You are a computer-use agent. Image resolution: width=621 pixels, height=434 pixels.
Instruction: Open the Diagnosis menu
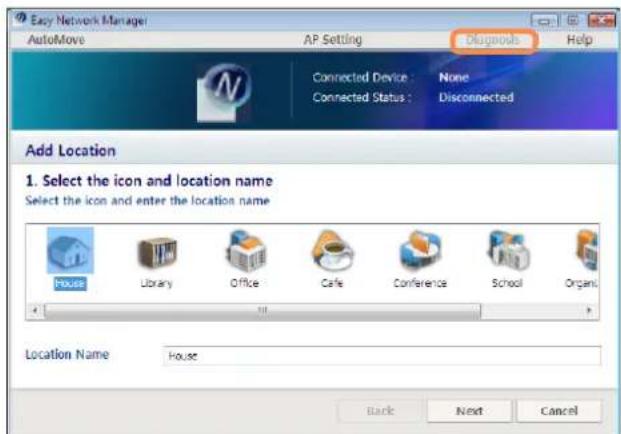point(493,40)
